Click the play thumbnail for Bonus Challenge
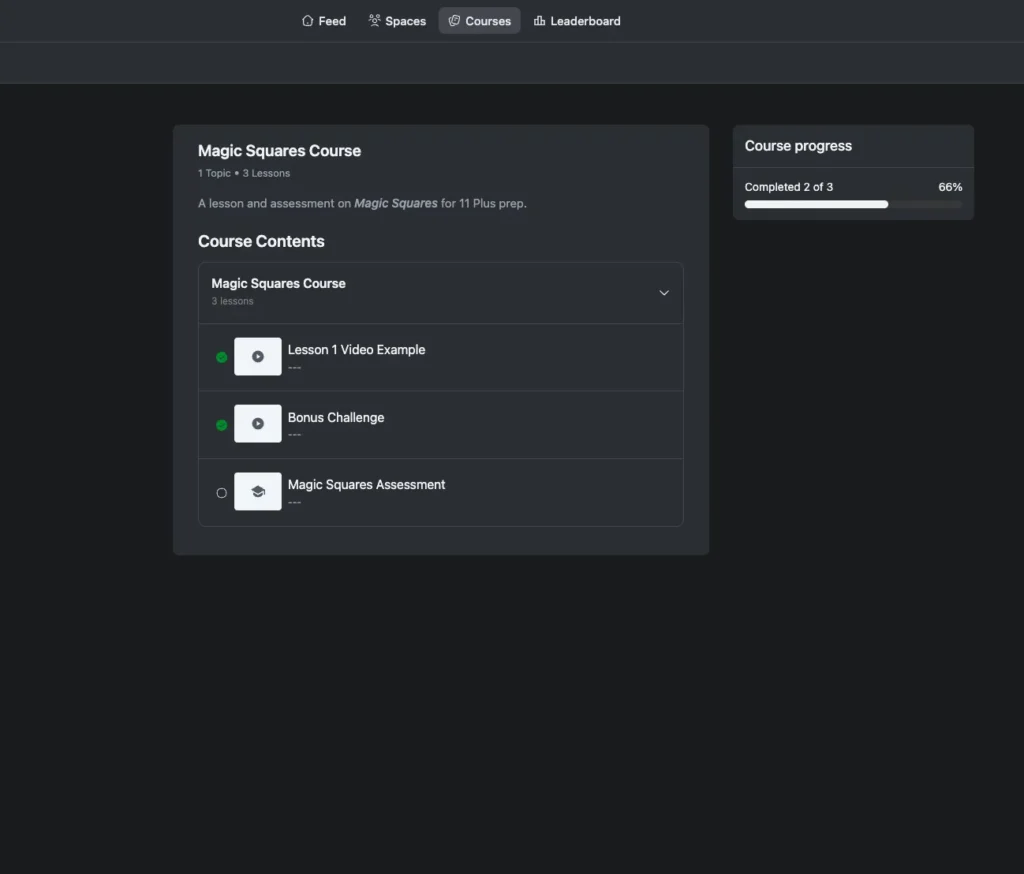 coord(258,424)
